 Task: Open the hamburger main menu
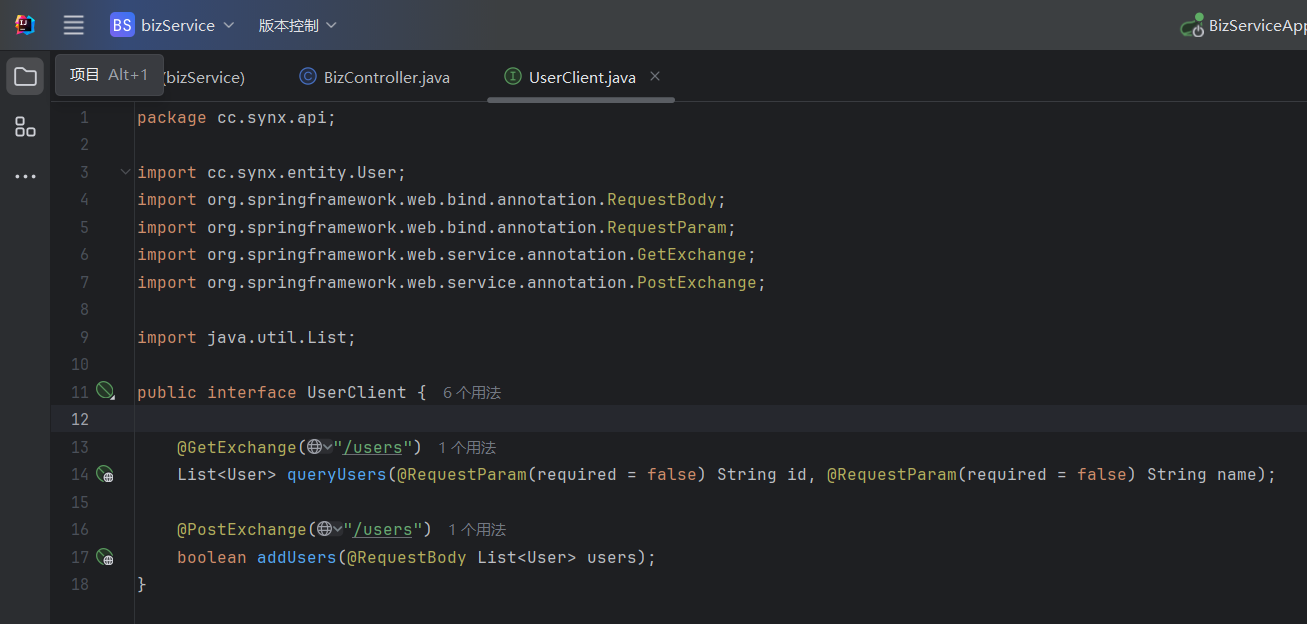coord(73,25)
